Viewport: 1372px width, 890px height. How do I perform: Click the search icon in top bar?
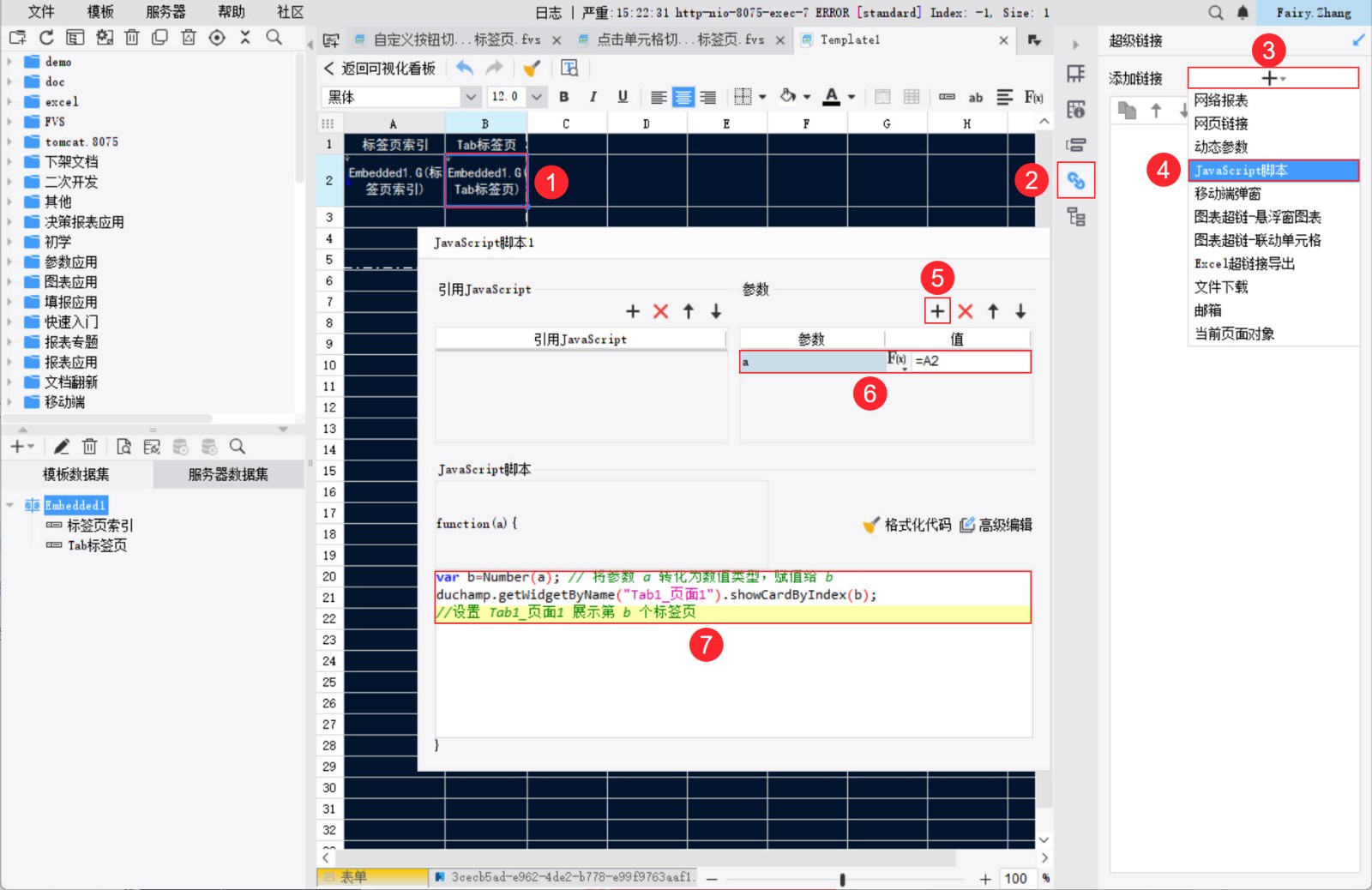click(1216, 13)
